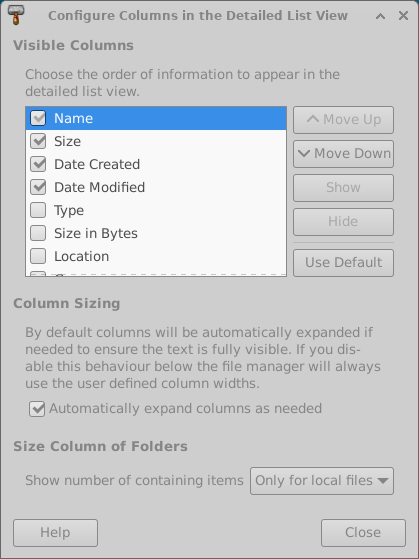Disable Automatically expand columns as needed
The image size is (419, 559).
(37, 409)
